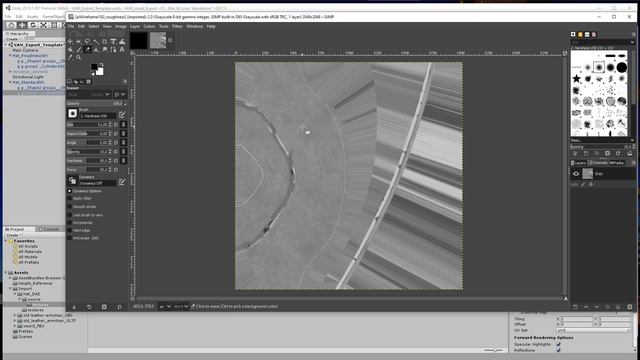Select the Move tool in GIMP toolbox
The image size is (640, 360).
[x=70, y=41]
